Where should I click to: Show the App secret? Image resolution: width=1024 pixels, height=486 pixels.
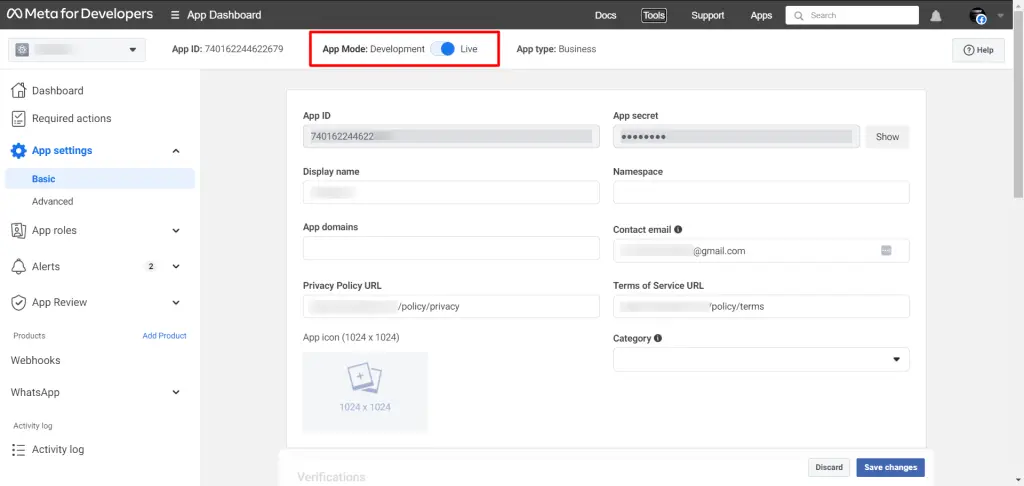tap(887, 137)
